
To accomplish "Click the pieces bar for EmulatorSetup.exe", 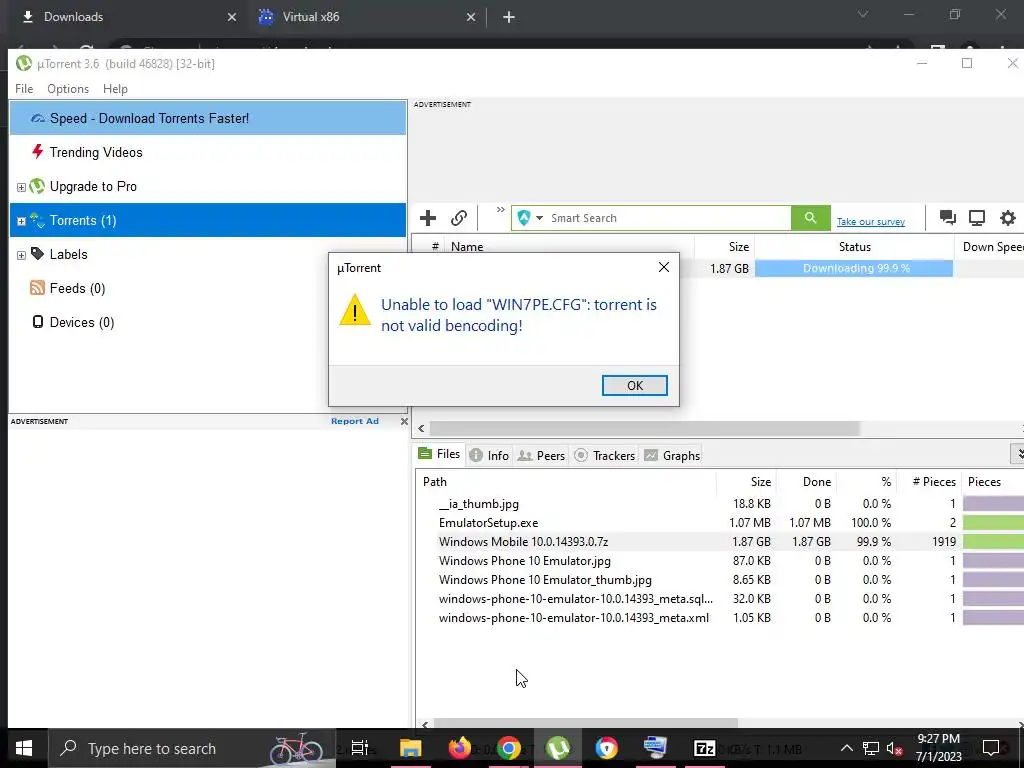I will [993, 522].
